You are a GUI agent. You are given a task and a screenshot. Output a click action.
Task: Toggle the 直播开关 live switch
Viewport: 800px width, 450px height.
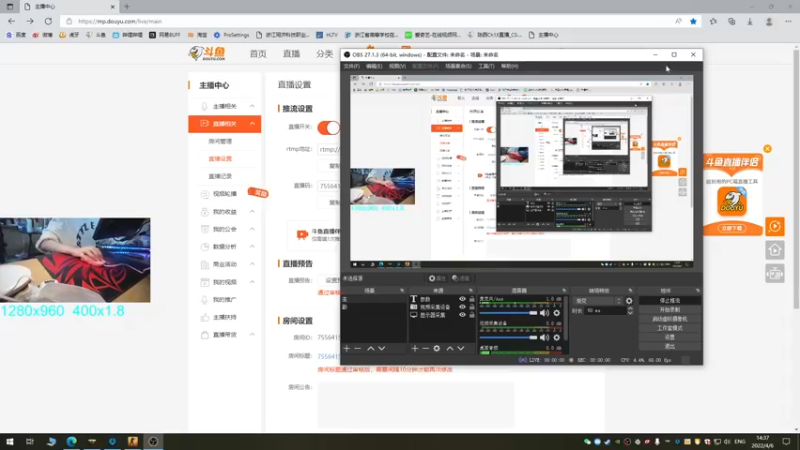329,128
